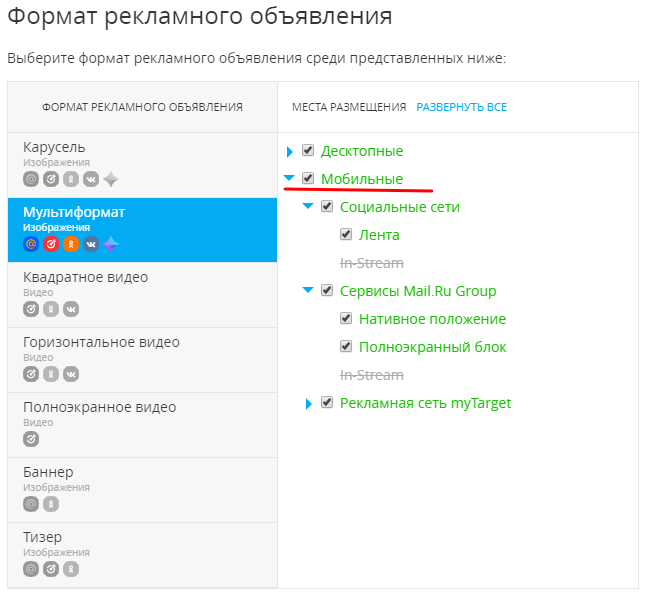
Task: Click the Социальные сети label
Action: (400, 207)
